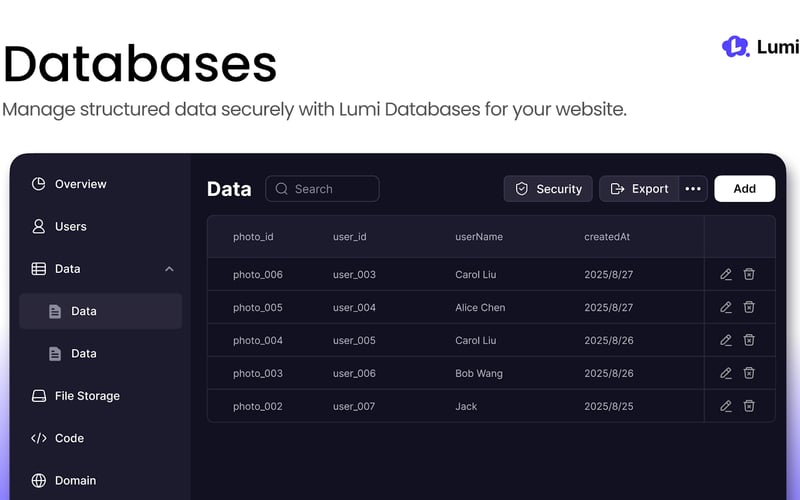
Task: Delete the photo_003 row
Action: point(748,373)
